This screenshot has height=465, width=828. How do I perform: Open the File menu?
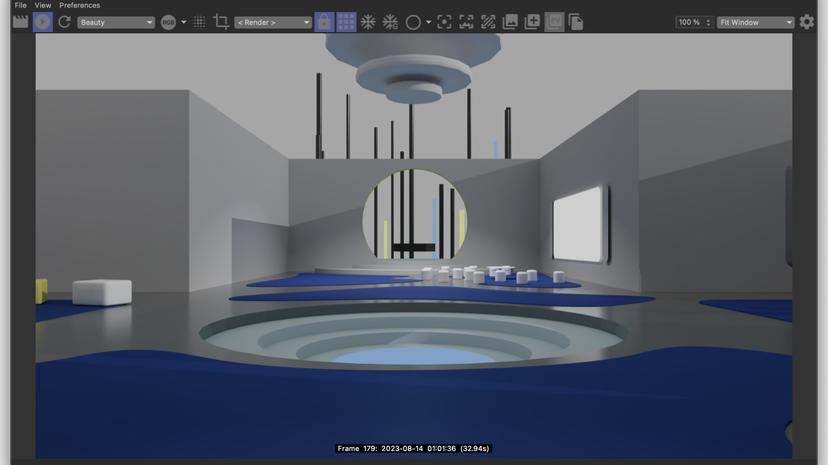21,5
